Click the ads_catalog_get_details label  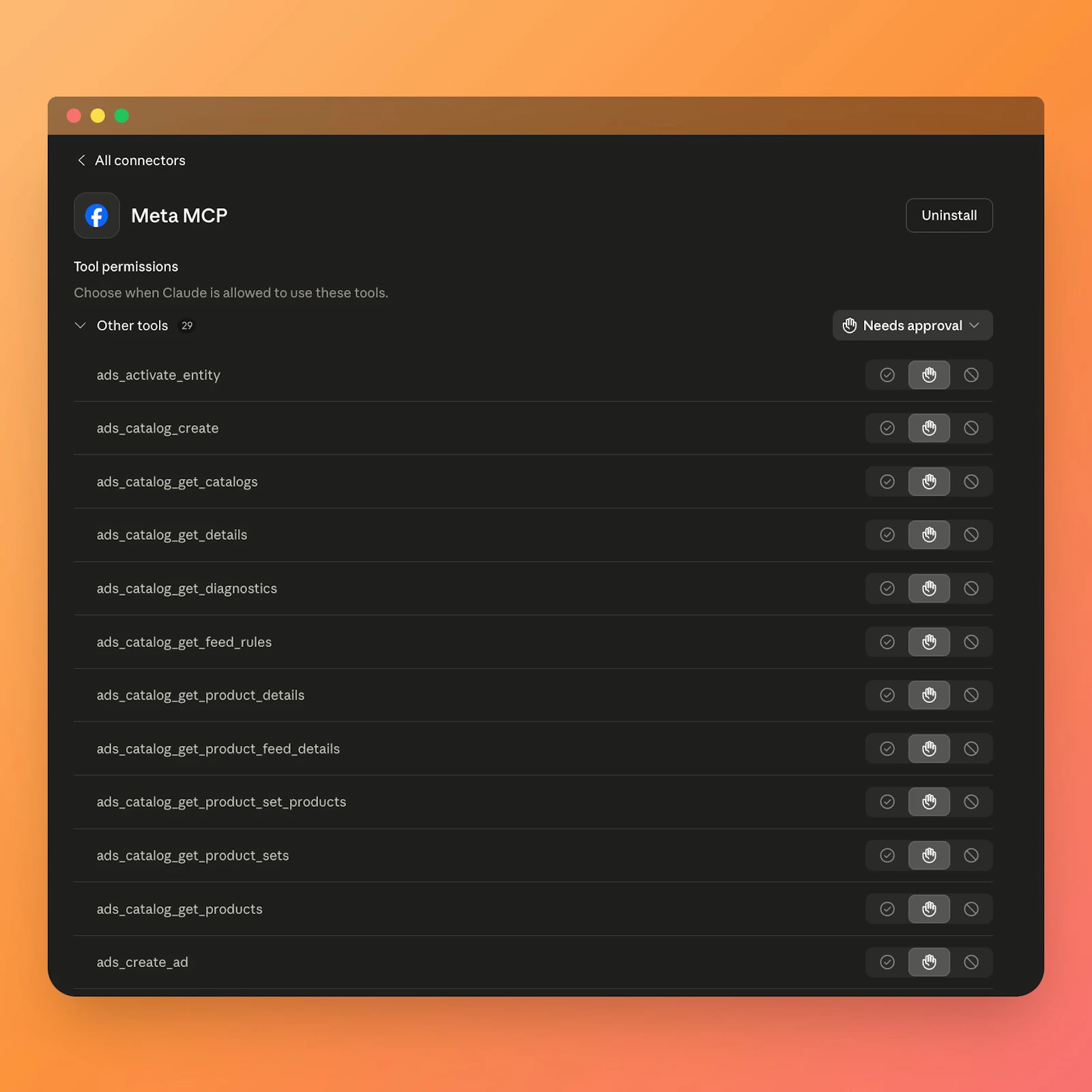172,535
